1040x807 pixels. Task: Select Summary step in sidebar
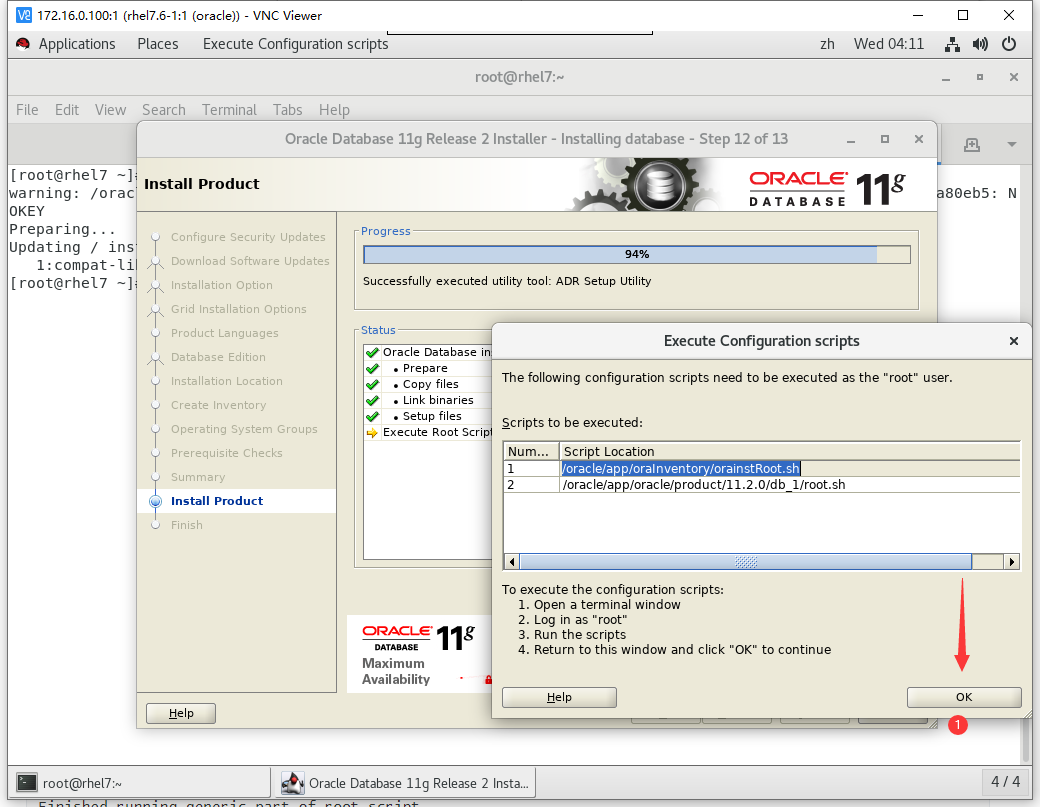198,477
